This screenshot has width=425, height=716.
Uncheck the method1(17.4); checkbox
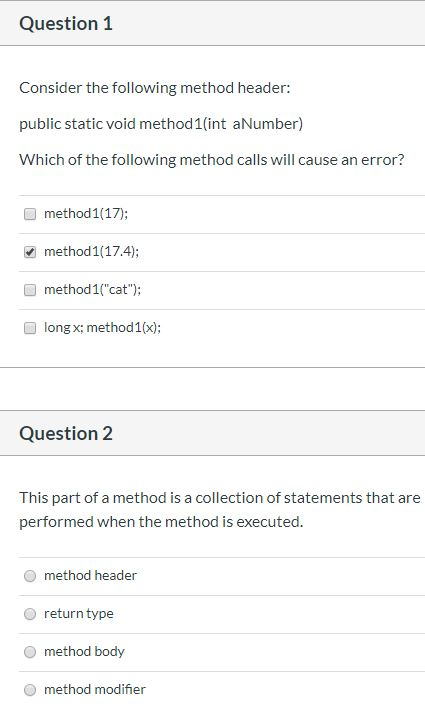point(30,252)
